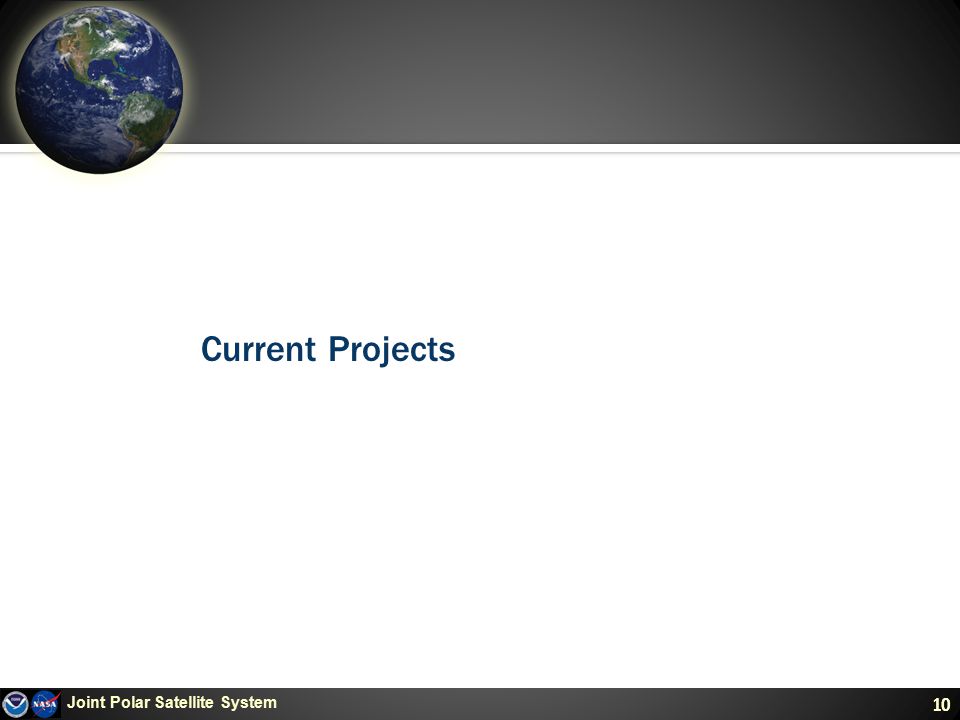This screenshot has height=720, width=960.
Task: Click slide number 10
Action: (x=941, y=705)
